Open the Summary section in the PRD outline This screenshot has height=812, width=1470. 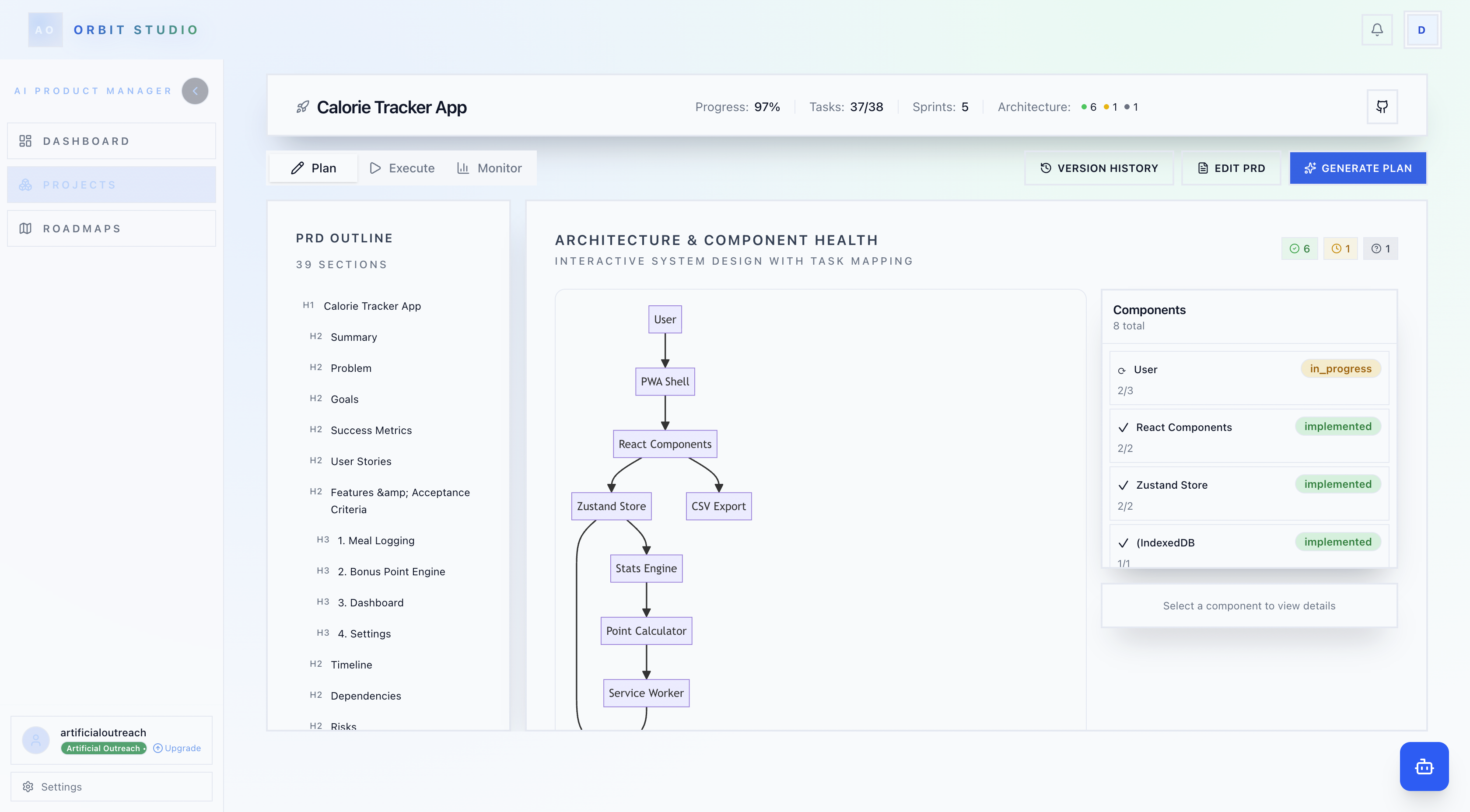click(353, 337)
